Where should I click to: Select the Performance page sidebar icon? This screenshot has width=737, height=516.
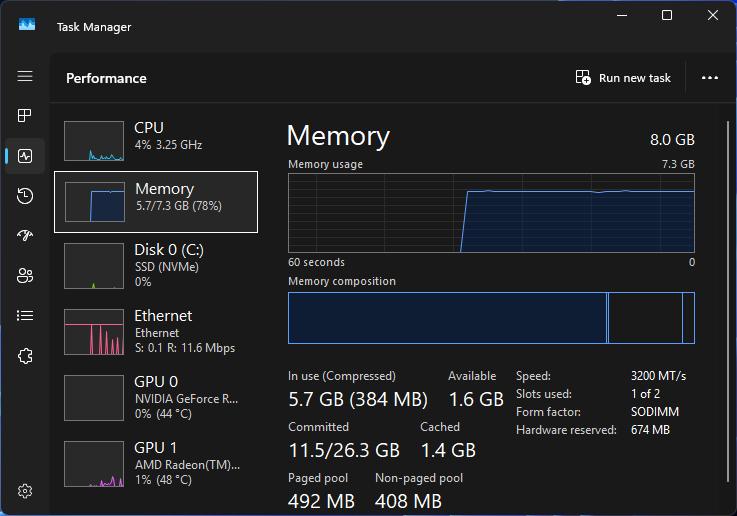coord(25,156)
